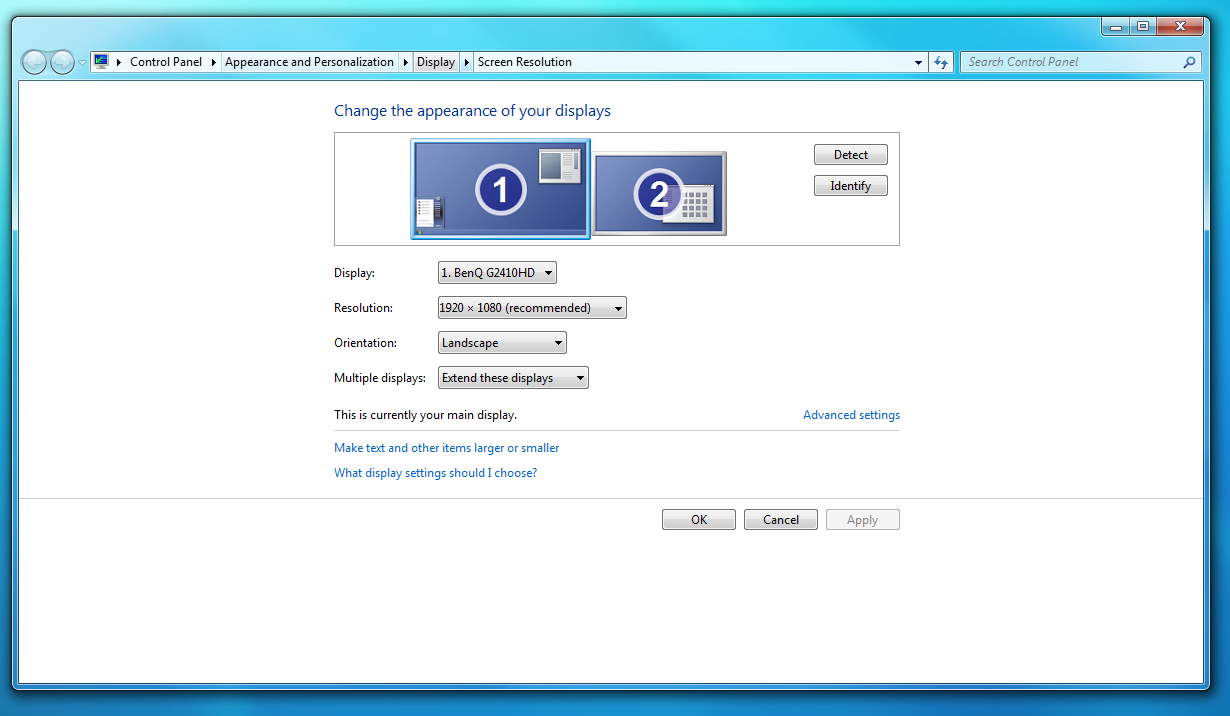Select monitor 1 thumbnail in display preview

point(500,189)
